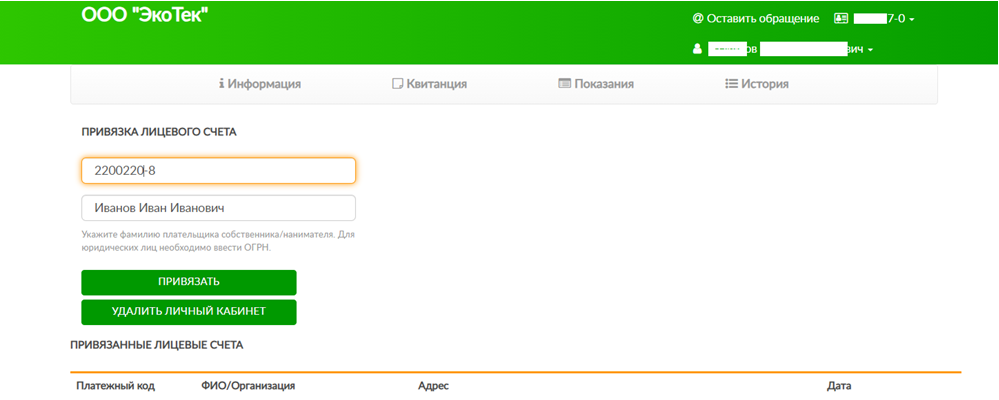Click the Иванов Иван Иванович name field
Image resolution: width=999 pixels, height=400 pixels.
point(218,208)
